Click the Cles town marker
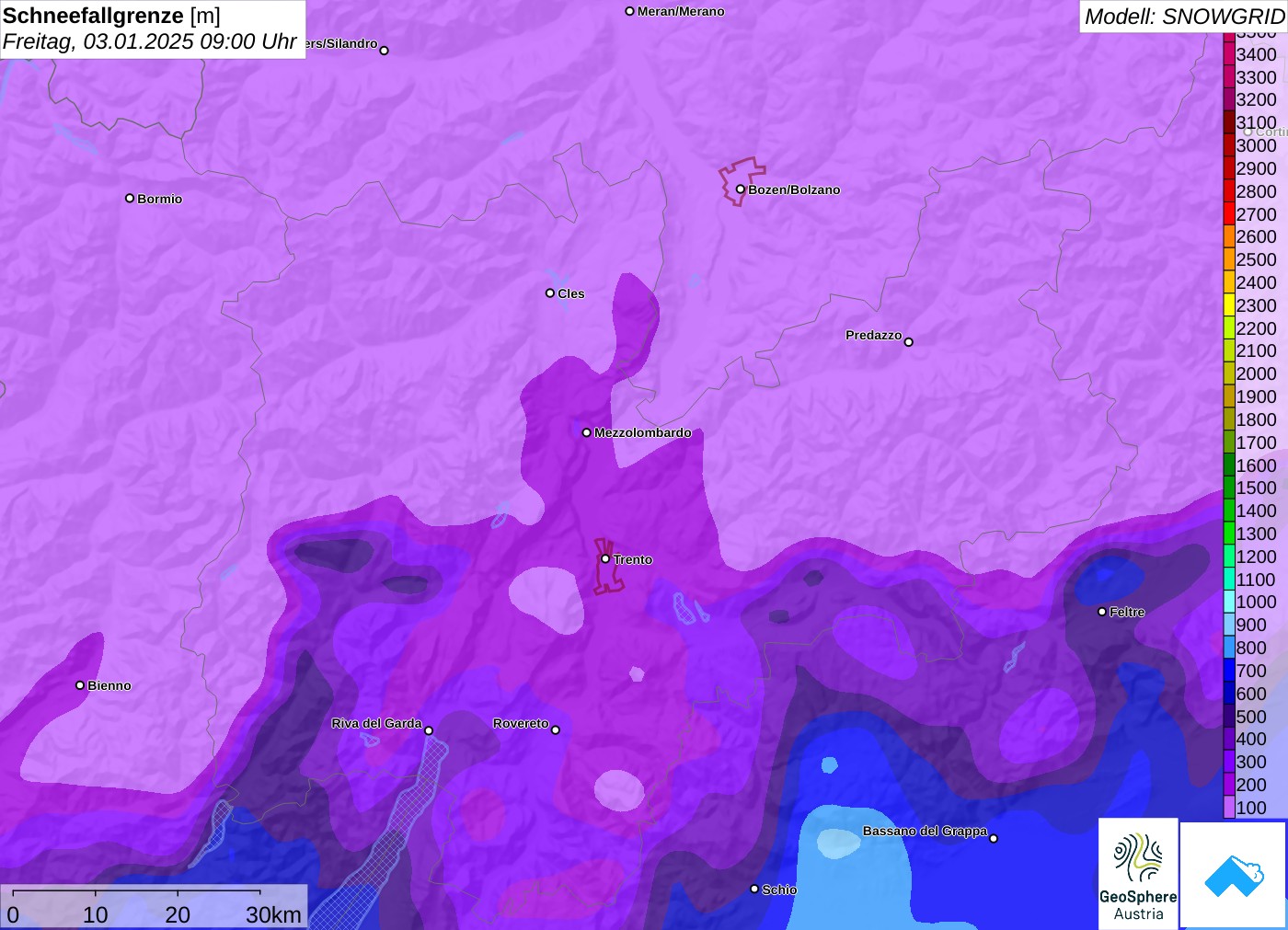The width and height of the screenshot is (1288, 930). click(550, 293)
